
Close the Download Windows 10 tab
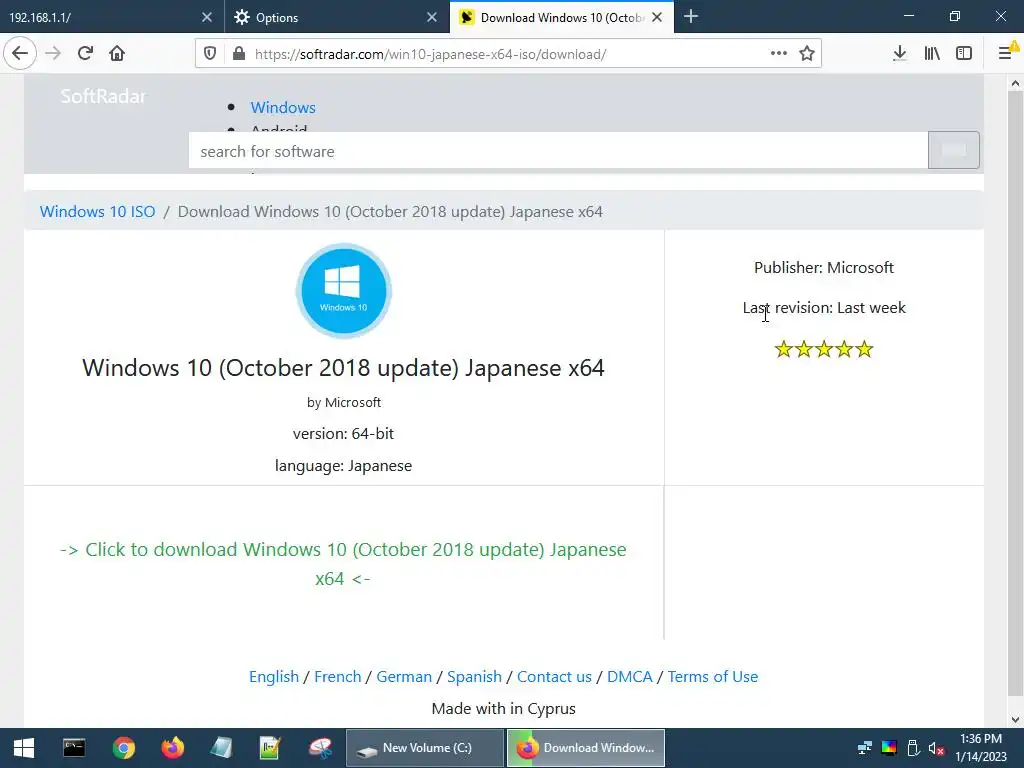pyautogui.click(x=657, y=18)
